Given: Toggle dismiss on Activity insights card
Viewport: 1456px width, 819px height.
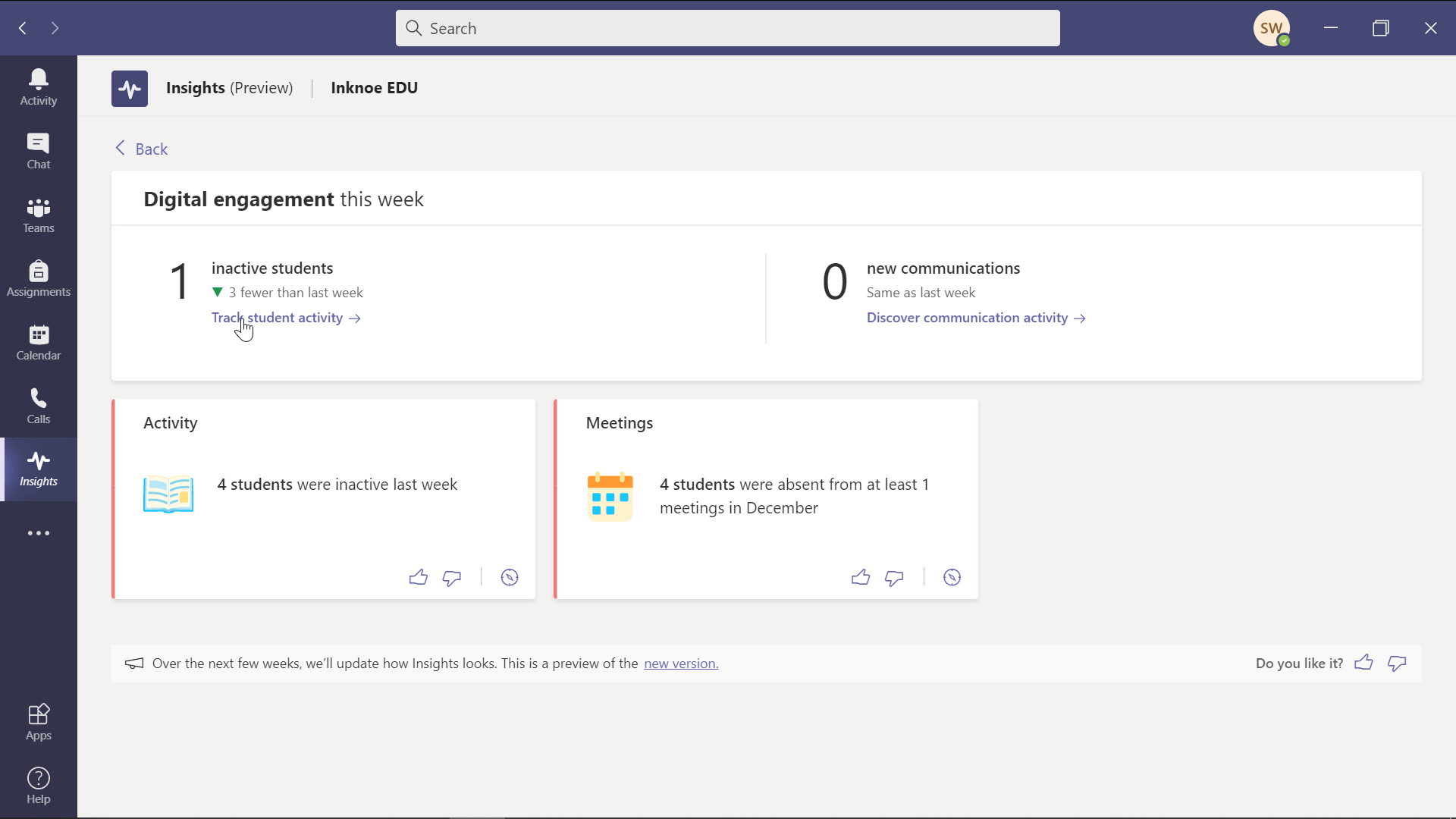Looking at the screenshot, I should pyautogui.click(x=510, y=577).
